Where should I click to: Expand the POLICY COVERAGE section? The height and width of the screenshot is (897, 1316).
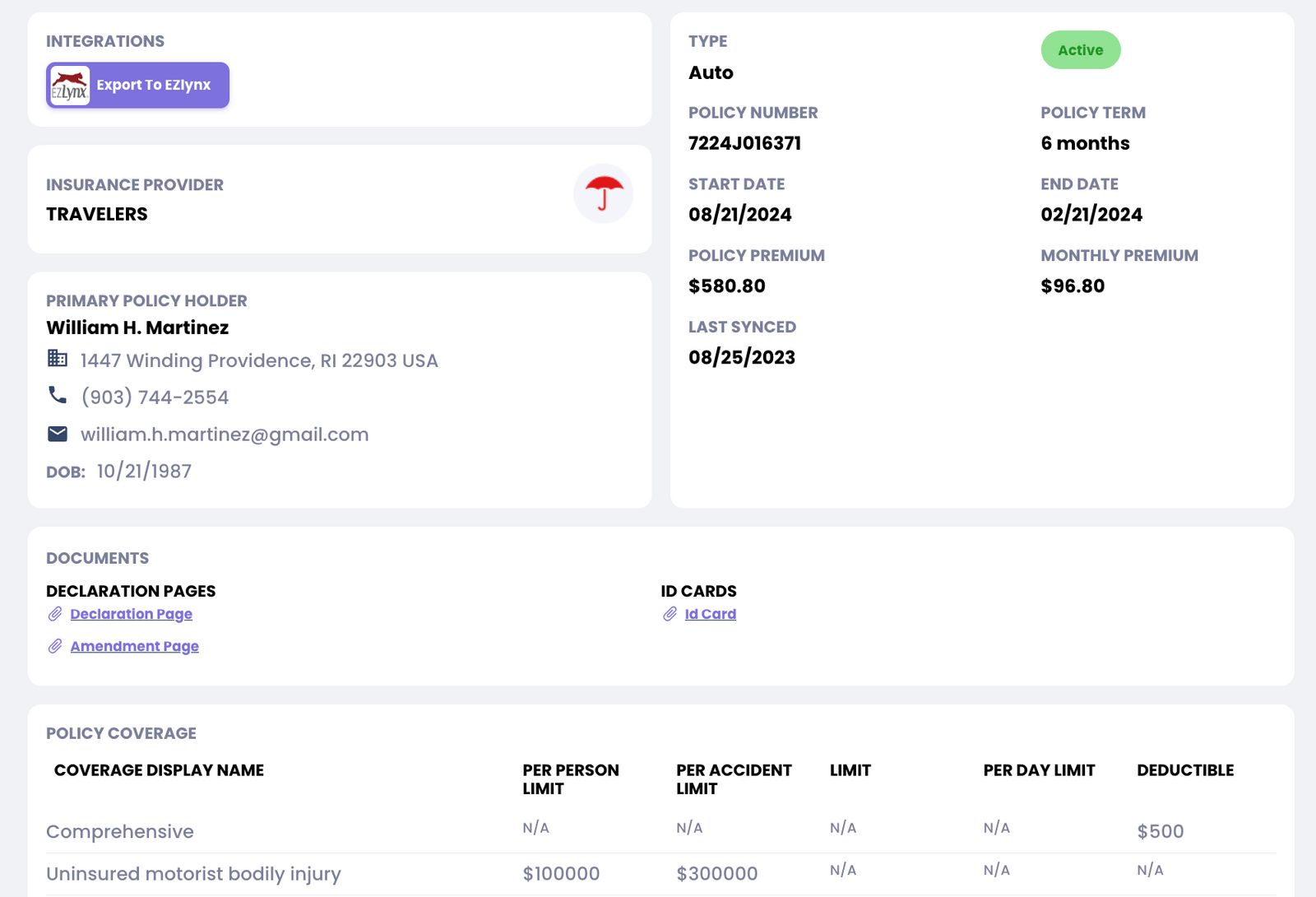tap(121, 732)
